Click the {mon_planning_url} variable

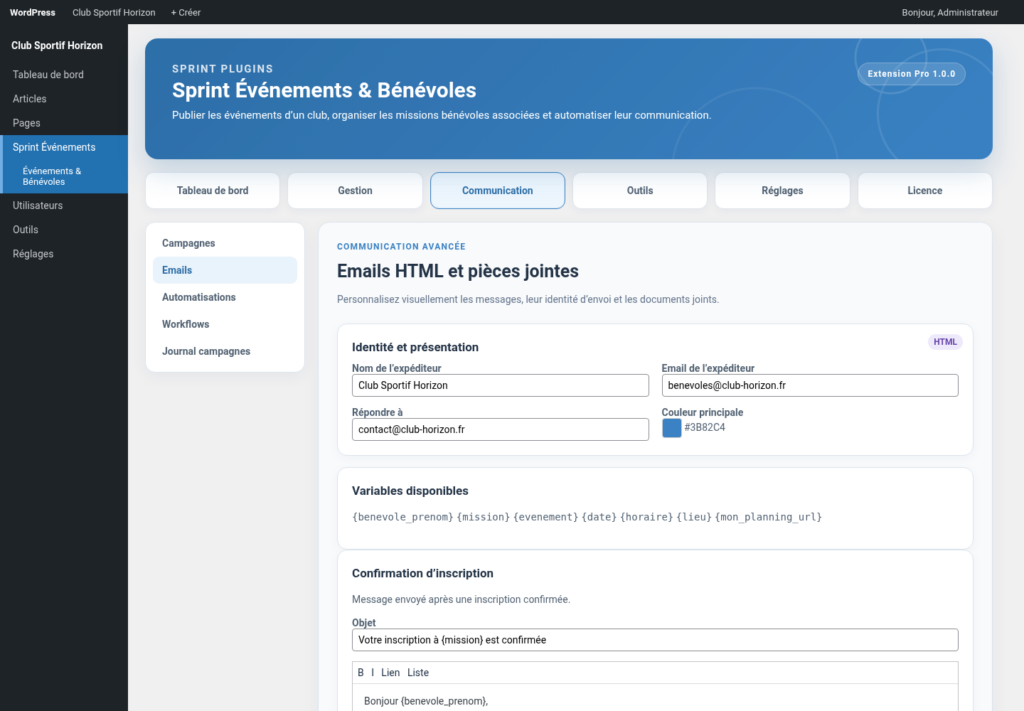(x=768, y=517)
